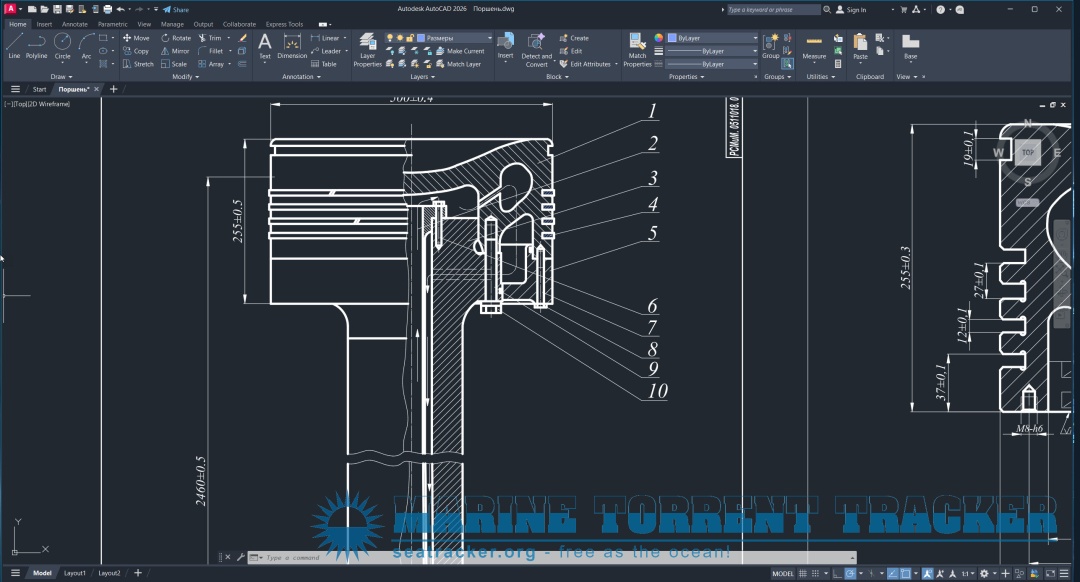This screenshot has width=1080, height=582.
Task: Expand the Modify panel
Action: tap(185, 76)
